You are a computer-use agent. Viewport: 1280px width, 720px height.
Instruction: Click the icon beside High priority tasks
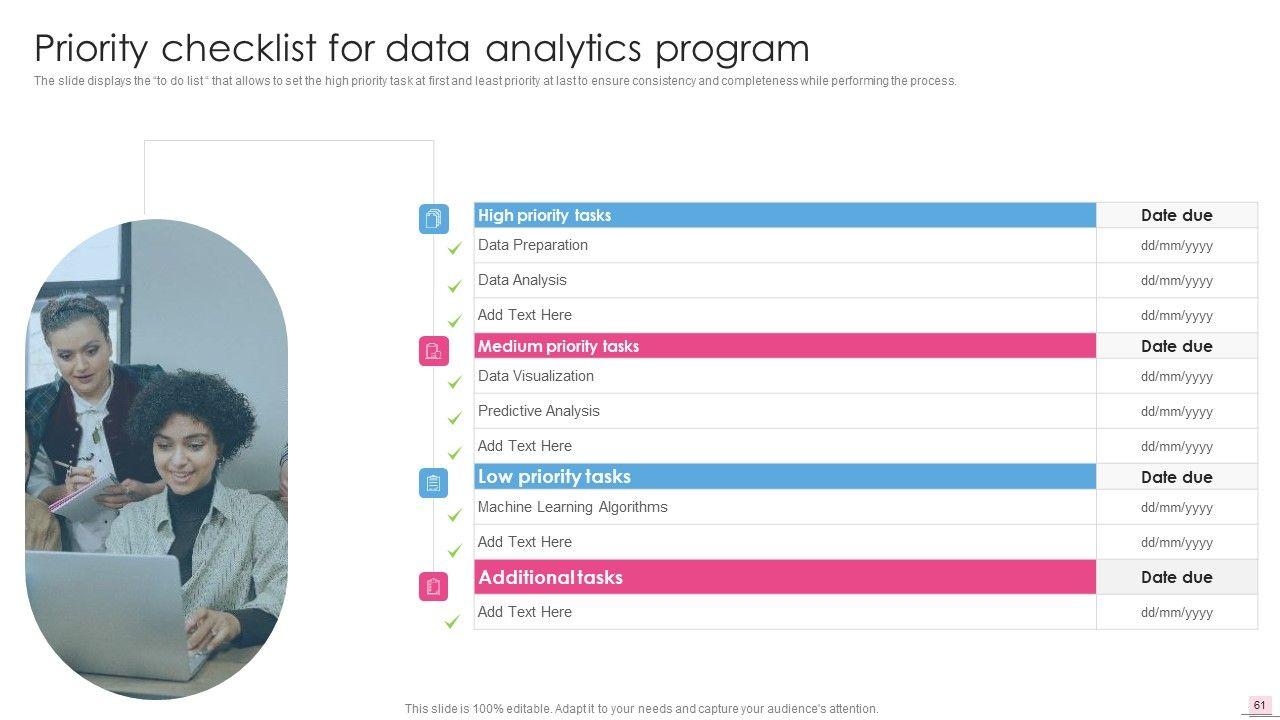pos(433,218)
